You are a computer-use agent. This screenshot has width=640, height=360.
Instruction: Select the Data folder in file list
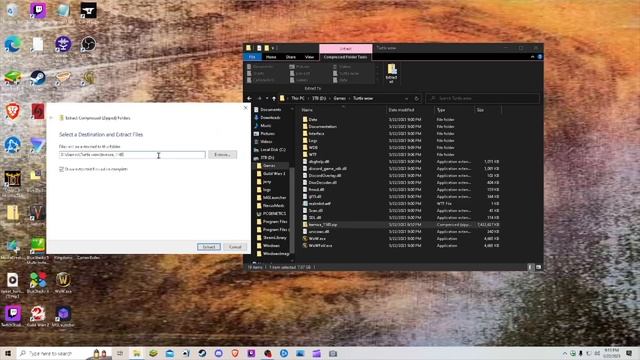[x=313, y=120]
